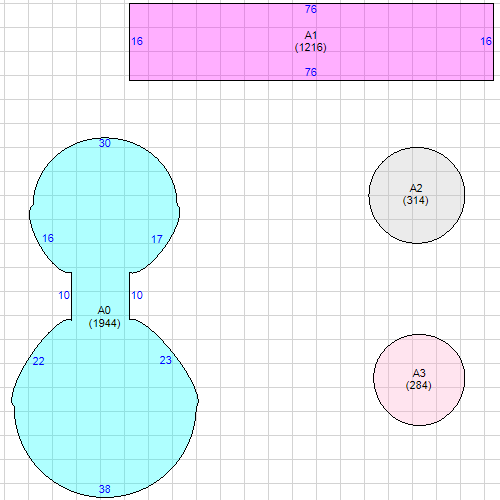
Task: Click dimension 16 on A0's upper lobe
Action: (48, 238)
